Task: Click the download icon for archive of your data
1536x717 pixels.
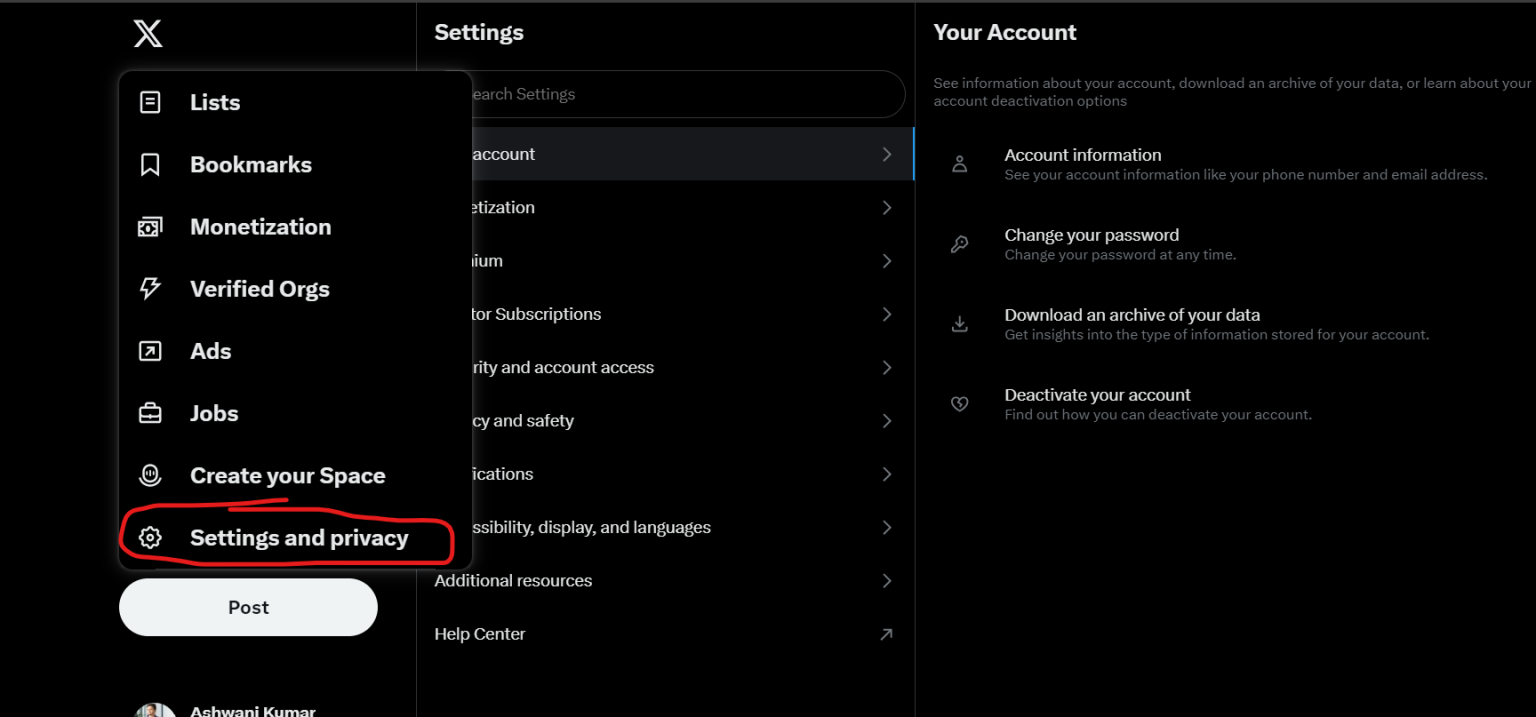Action: 960,324
